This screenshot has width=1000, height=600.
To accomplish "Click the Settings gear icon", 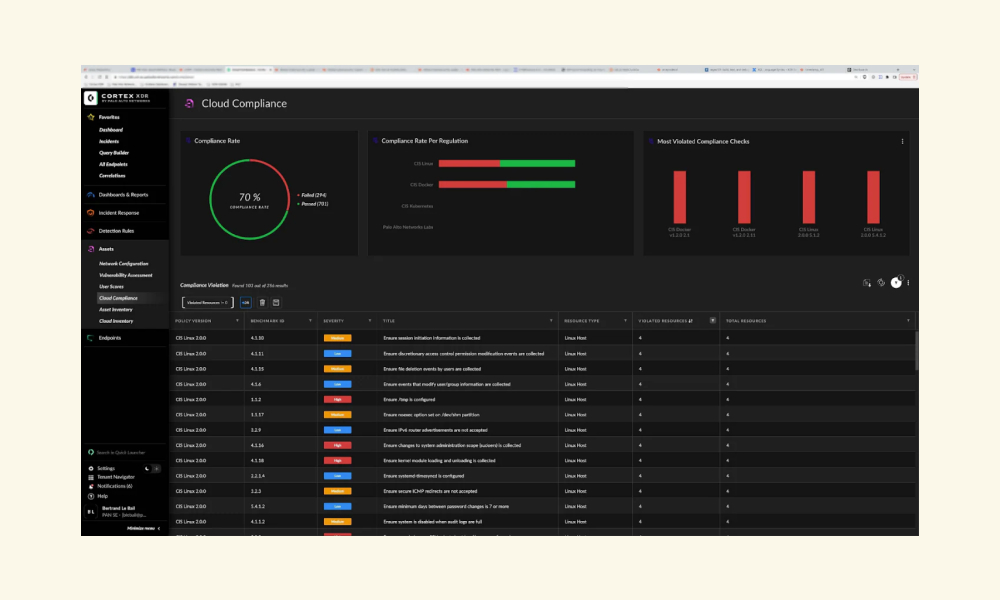I will tap(91, 469).
